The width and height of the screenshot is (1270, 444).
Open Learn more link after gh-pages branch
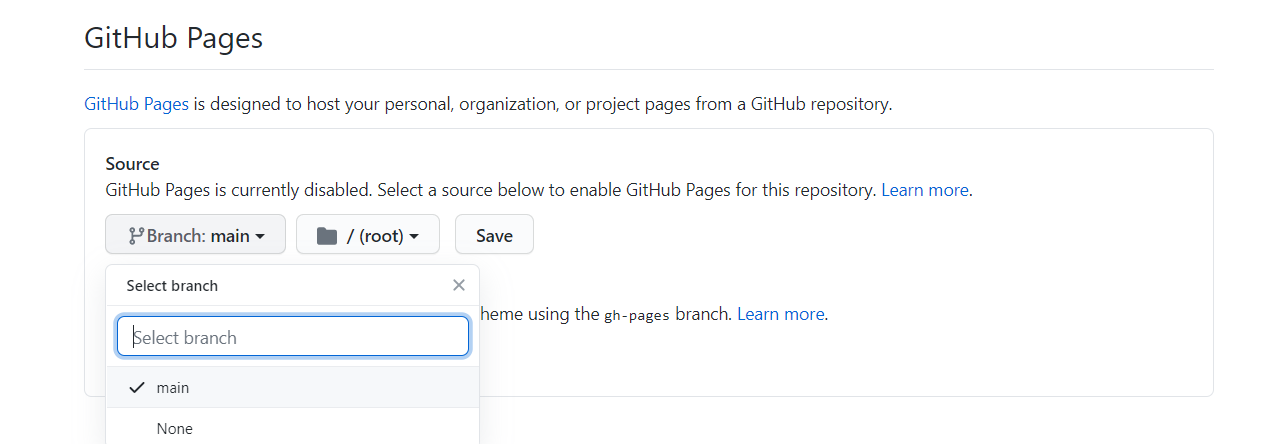tap(781, 314)
